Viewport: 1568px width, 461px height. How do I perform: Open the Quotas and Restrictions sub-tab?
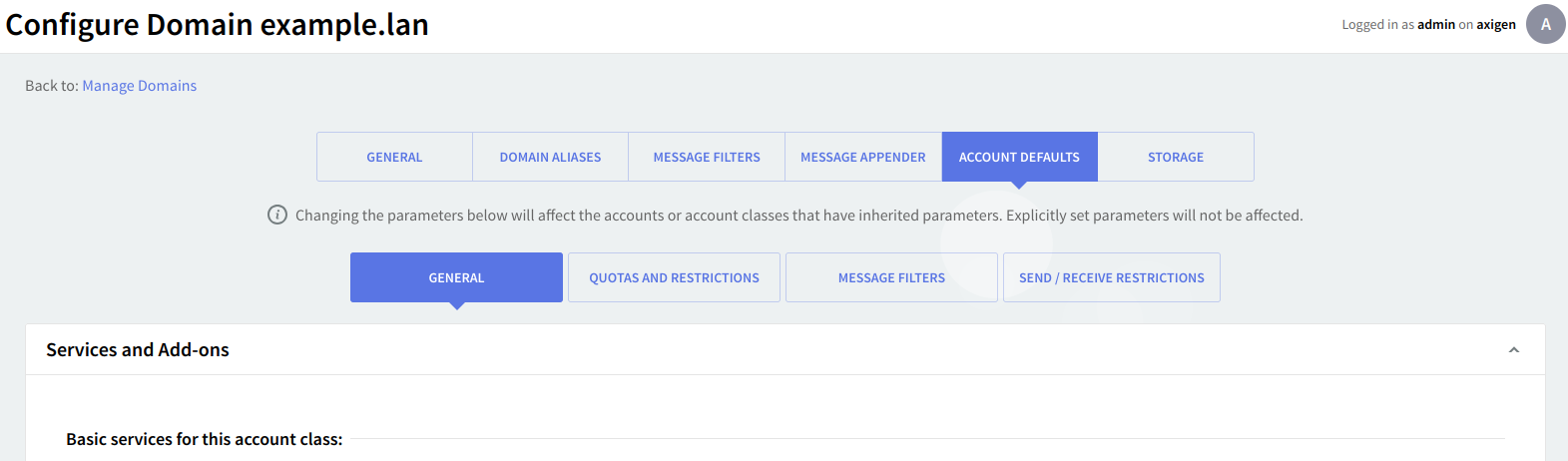coord(674,277)
